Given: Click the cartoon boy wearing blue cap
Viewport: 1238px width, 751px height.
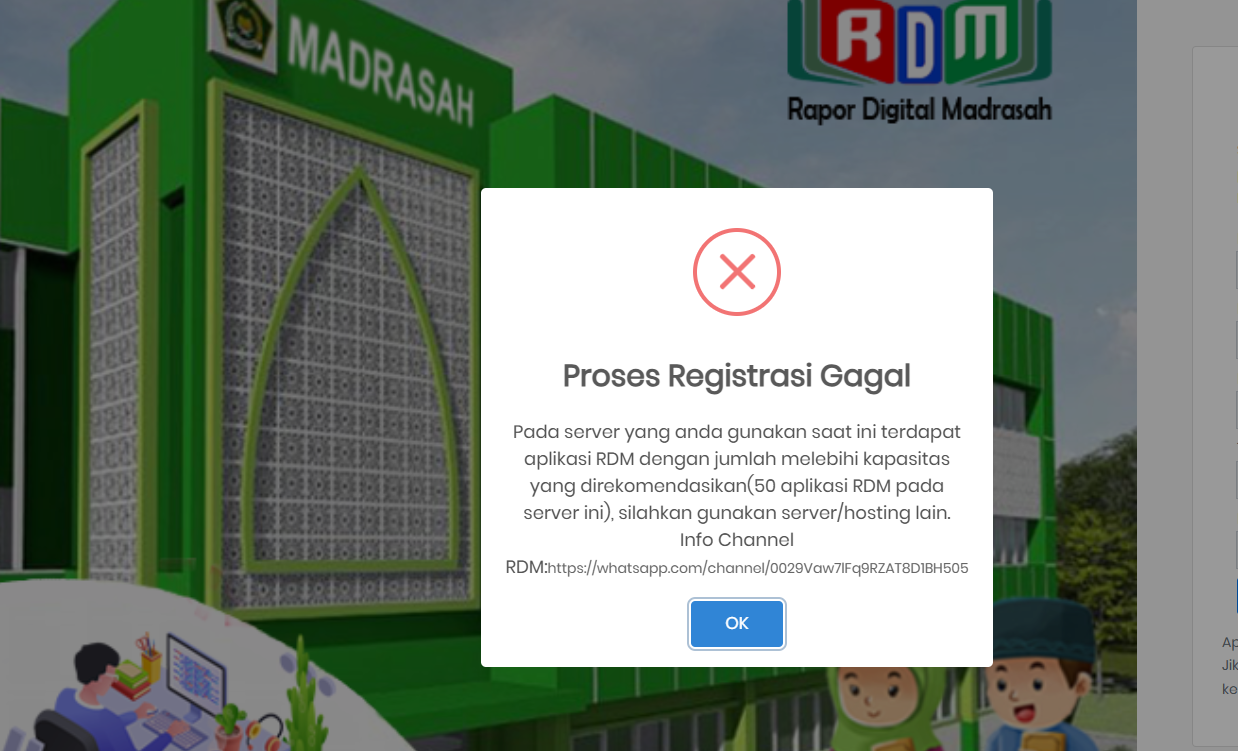Looking at the screenshot, I should (1039, 675).
